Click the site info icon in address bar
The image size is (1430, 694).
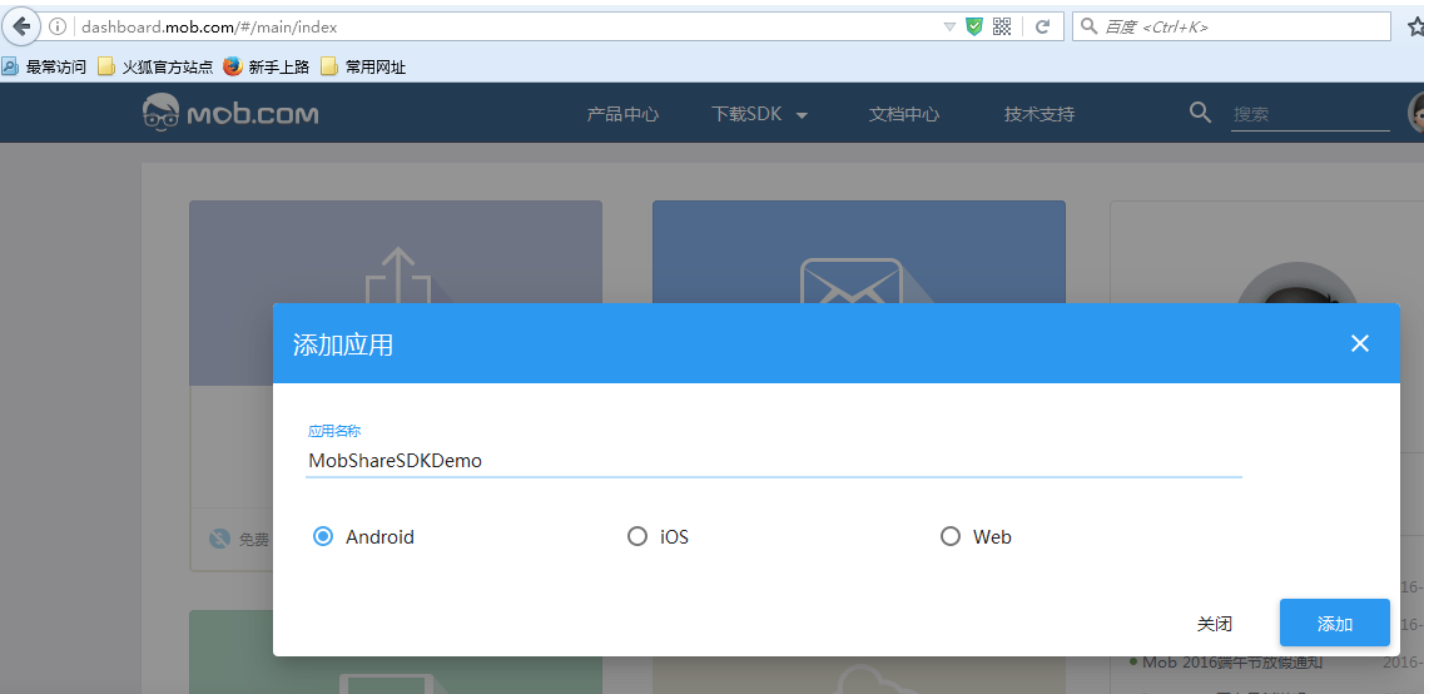(58, 27)
